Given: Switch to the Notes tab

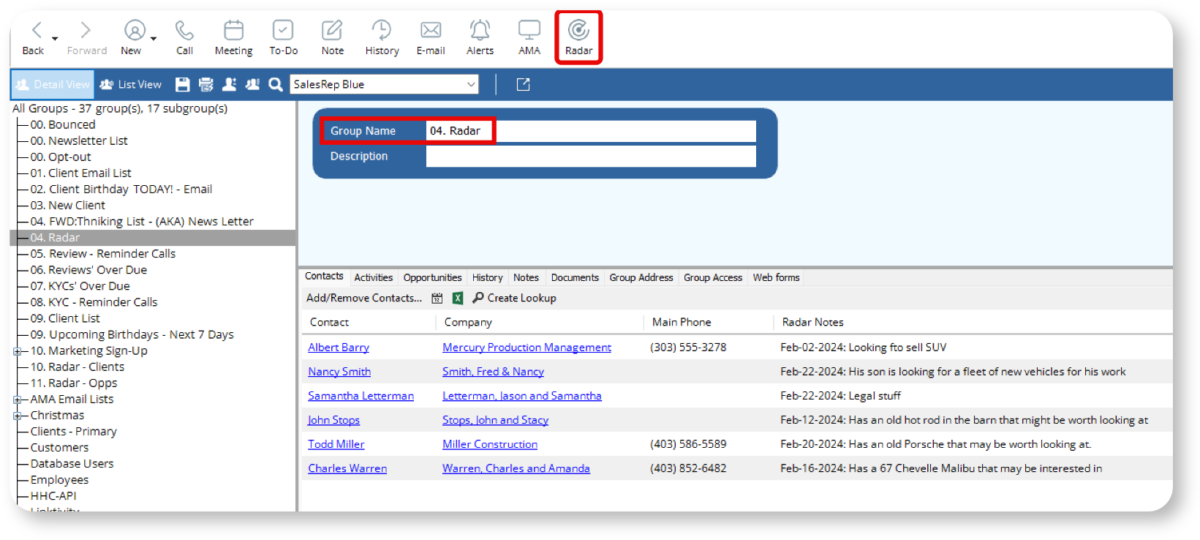Looking at the screenshot, I should 526,277.
